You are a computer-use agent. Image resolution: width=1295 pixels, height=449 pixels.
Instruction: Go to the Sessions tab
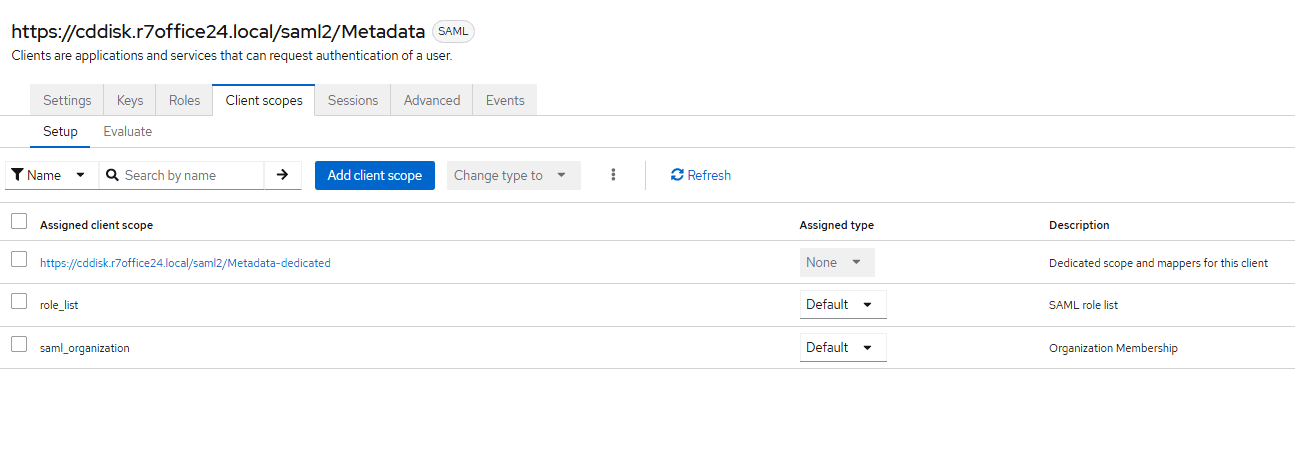coord(353,100)
